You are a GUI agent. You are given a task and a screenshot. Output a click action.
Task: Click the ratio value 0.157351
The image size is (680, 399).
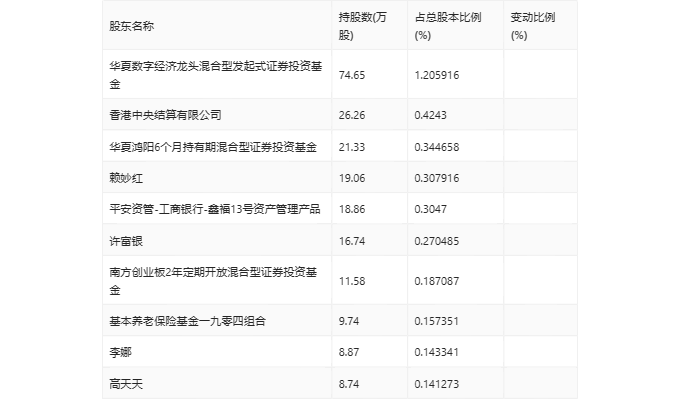point(437,321)
